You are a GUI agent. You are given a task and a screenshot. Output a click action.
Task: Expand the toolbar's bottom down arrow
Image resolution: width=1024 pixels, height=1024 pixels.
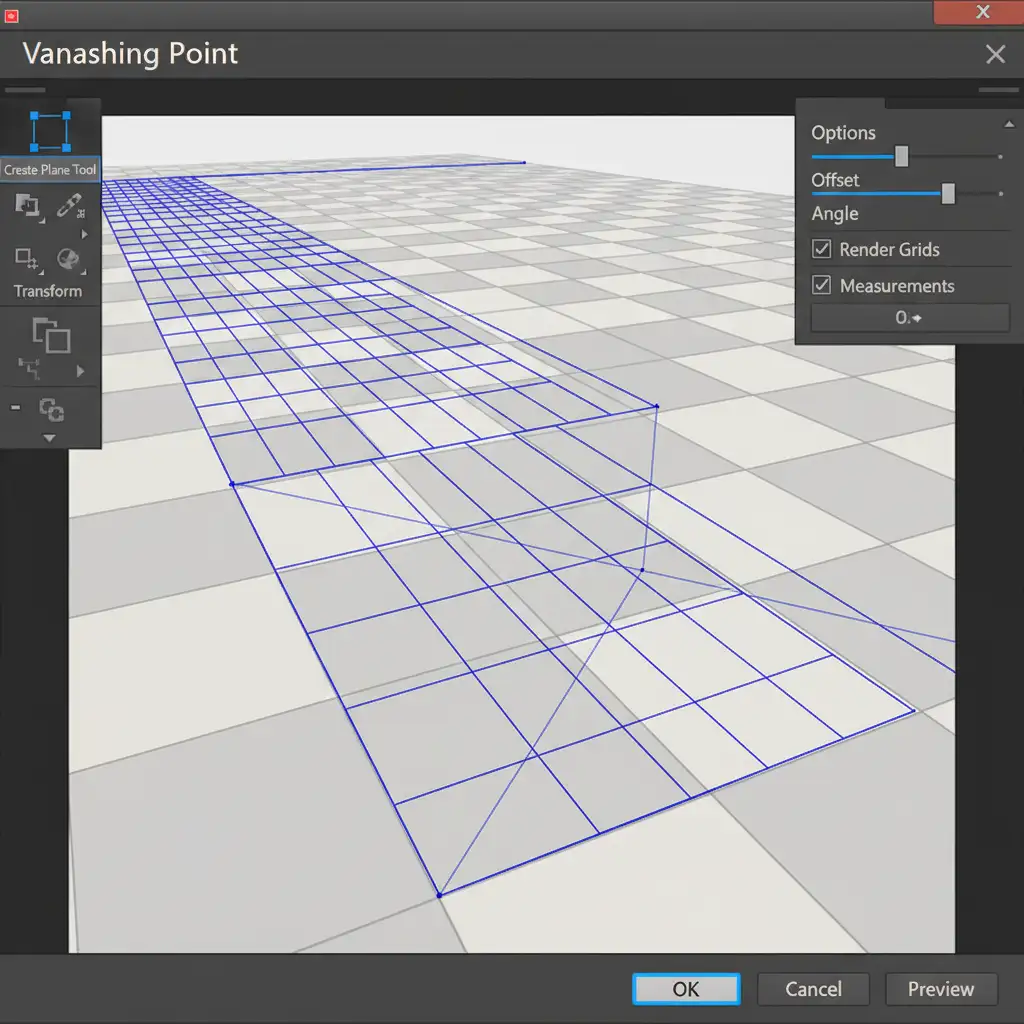[x=50, y=438]
